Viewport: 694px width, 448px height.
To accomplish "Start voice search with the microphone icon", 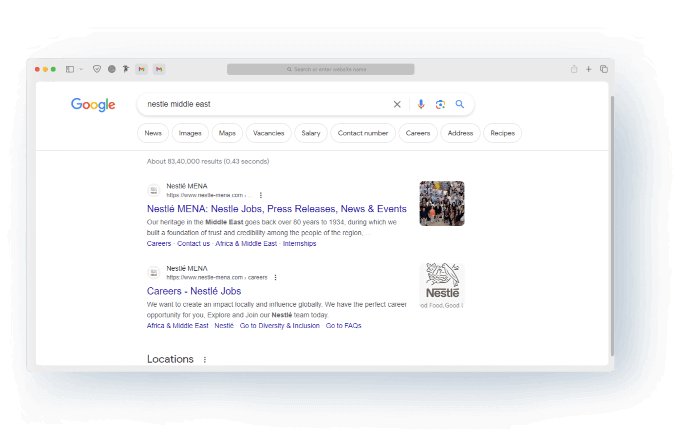I will [x=420, y=104].
